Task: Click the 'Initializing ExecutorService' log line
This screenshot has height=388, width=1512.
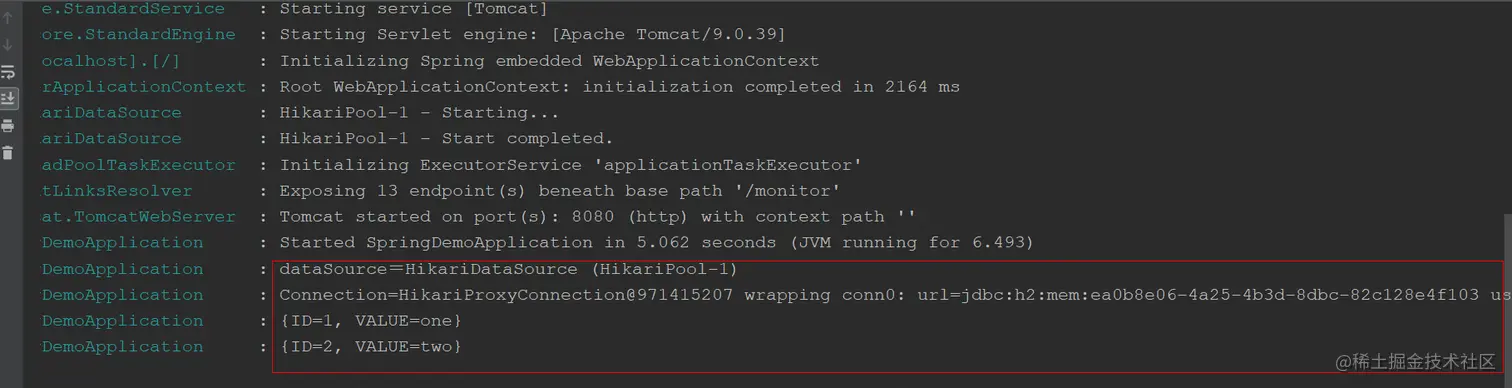Action: (x=570, y=164)
